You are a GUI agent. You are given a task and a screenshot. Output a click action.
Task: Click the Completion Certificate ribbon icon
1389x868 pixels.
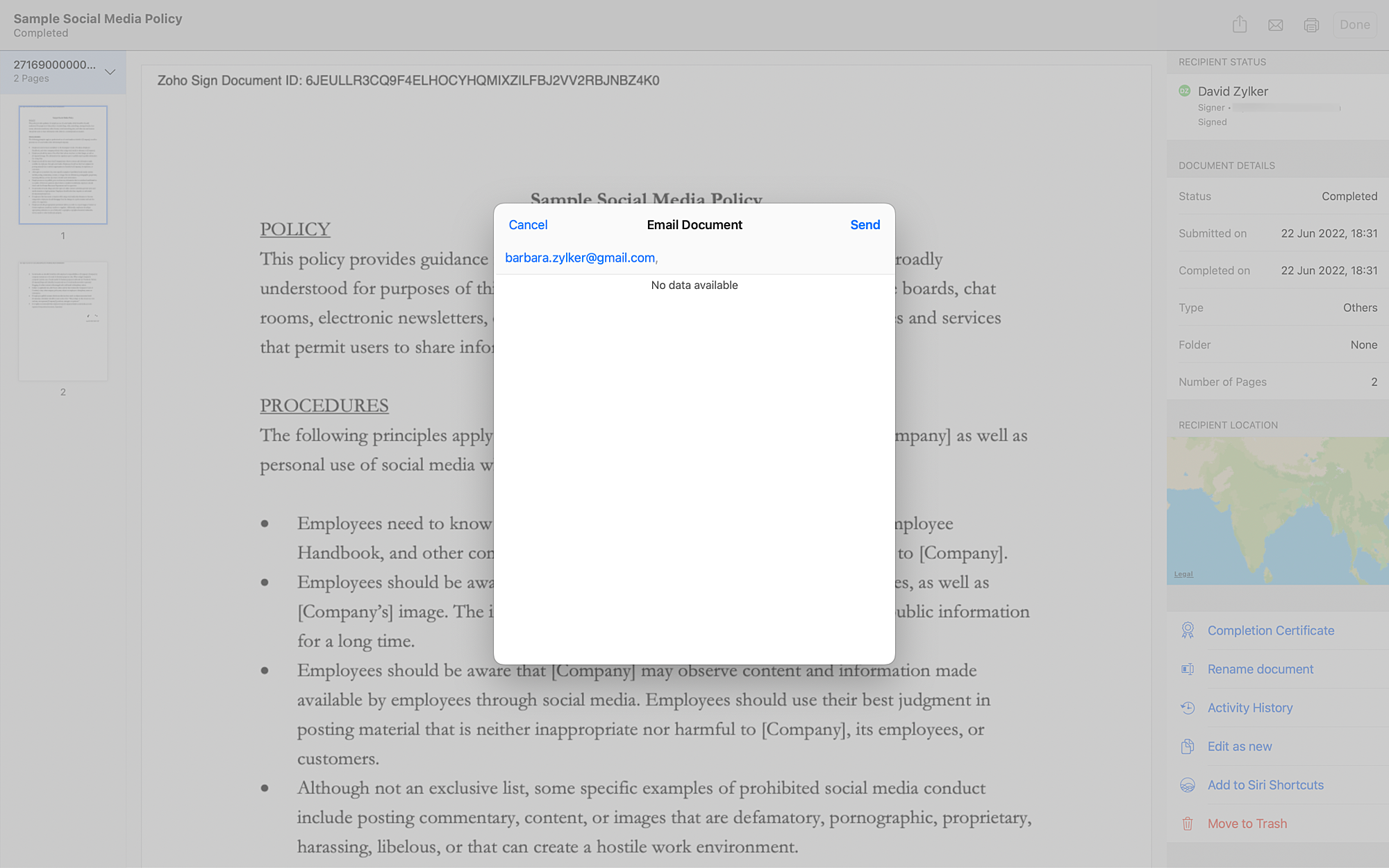click(1188, 631)
